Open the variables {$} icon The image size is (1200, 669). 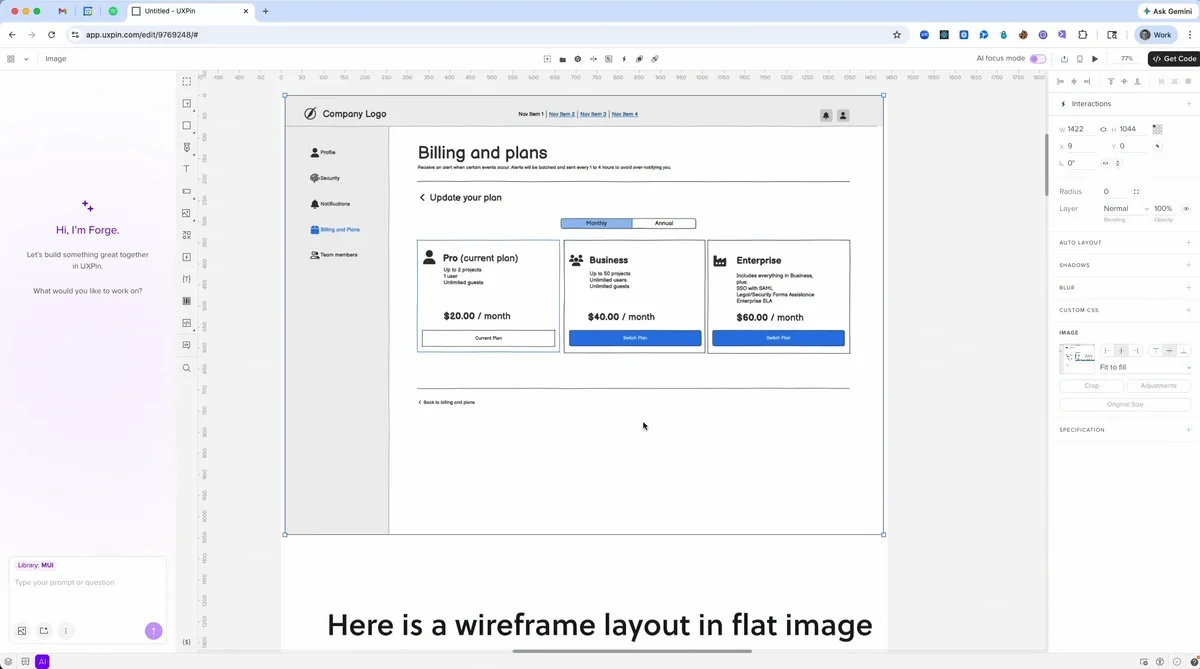pos(186,641)
